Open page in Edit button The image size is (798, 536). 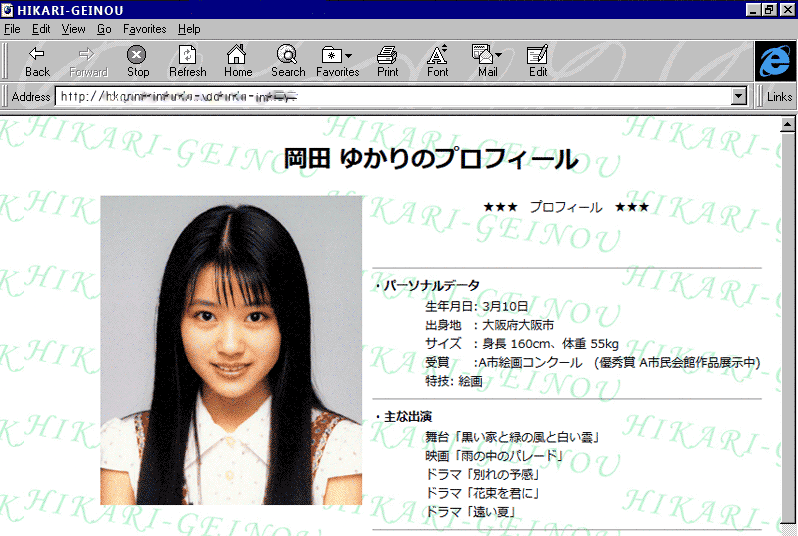[x=538, y=61]
